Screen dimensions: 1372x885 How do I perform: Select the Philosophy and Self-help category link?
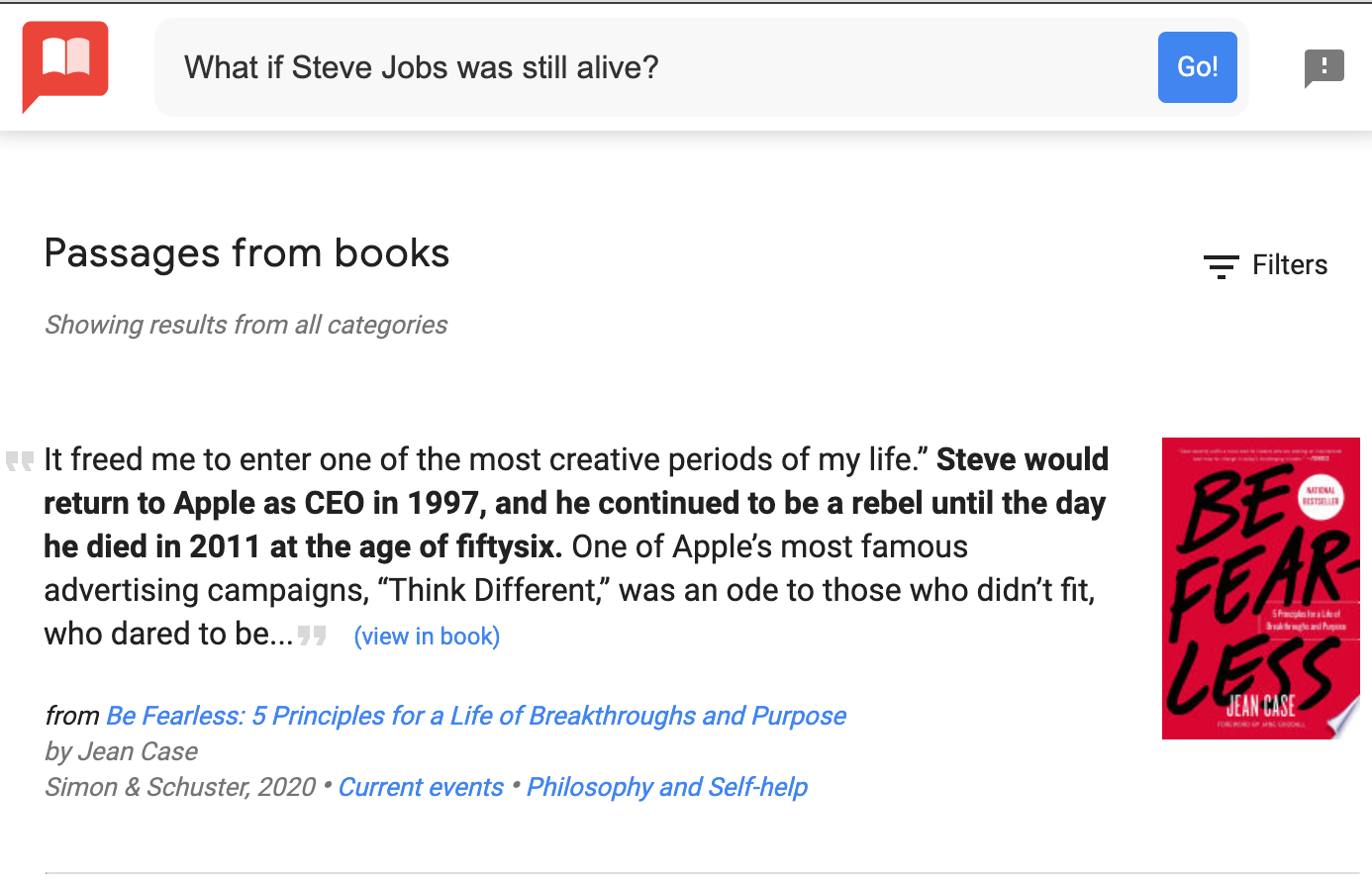pyautogui.click(x=666, y=787)
